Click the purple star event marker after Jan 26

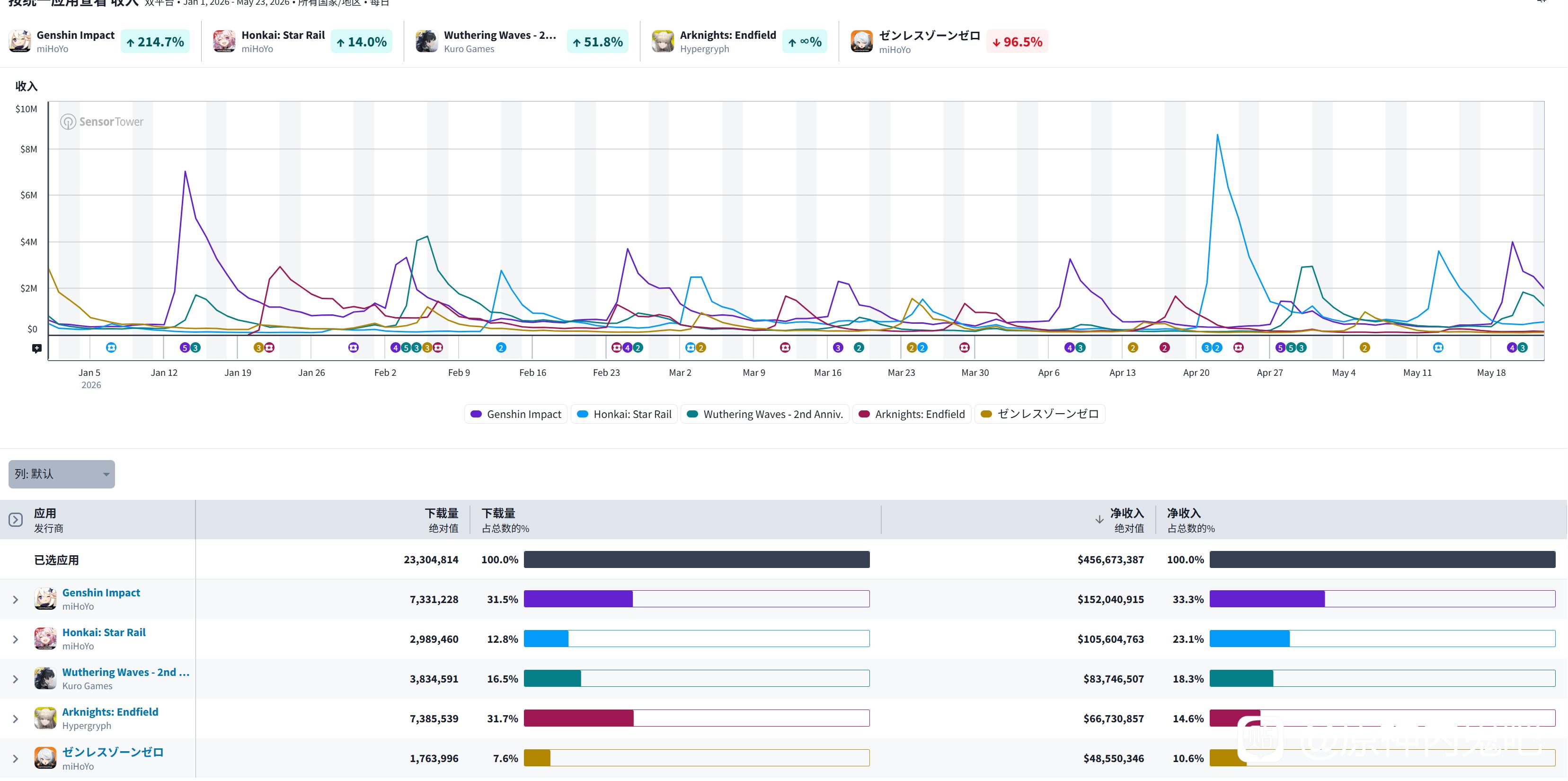[354, 347]
